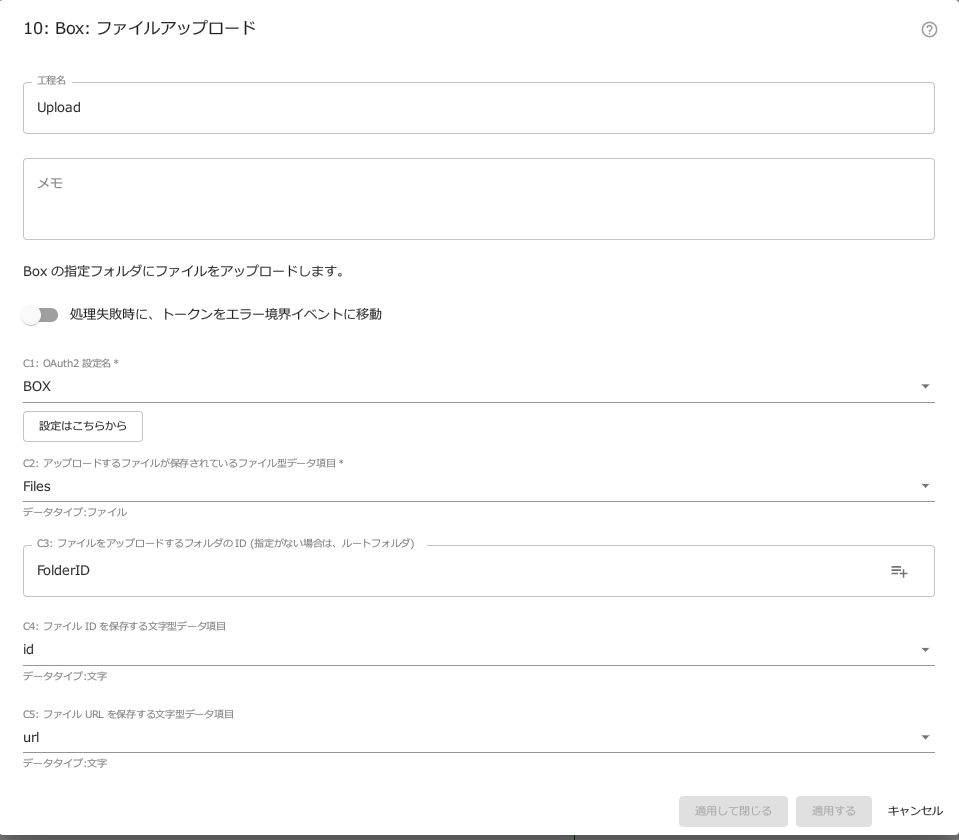
Task: Click the データタイプ:文字 hint under the id dropdown
Action: (65, 676)
